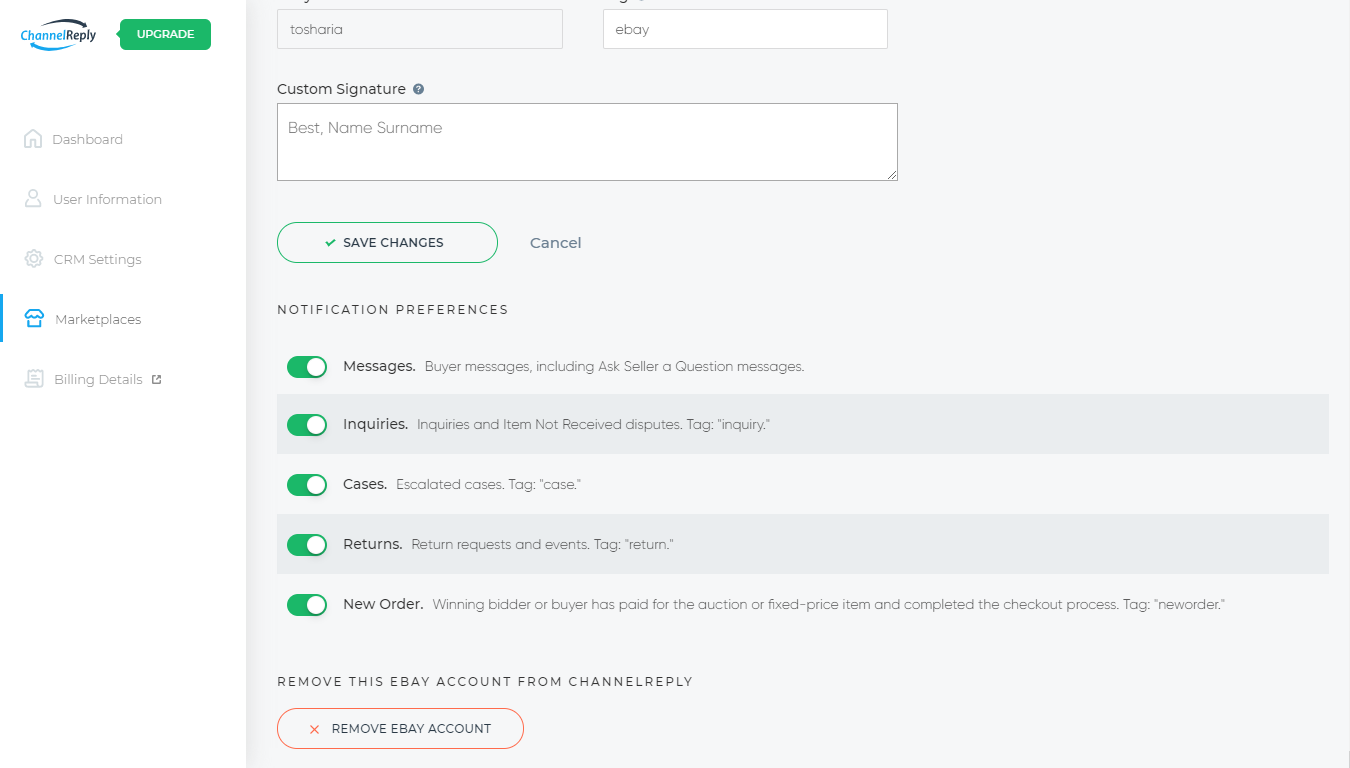1350x768 pixels.
Task: Click the Custom Signature text area
Action: point(587,142)
